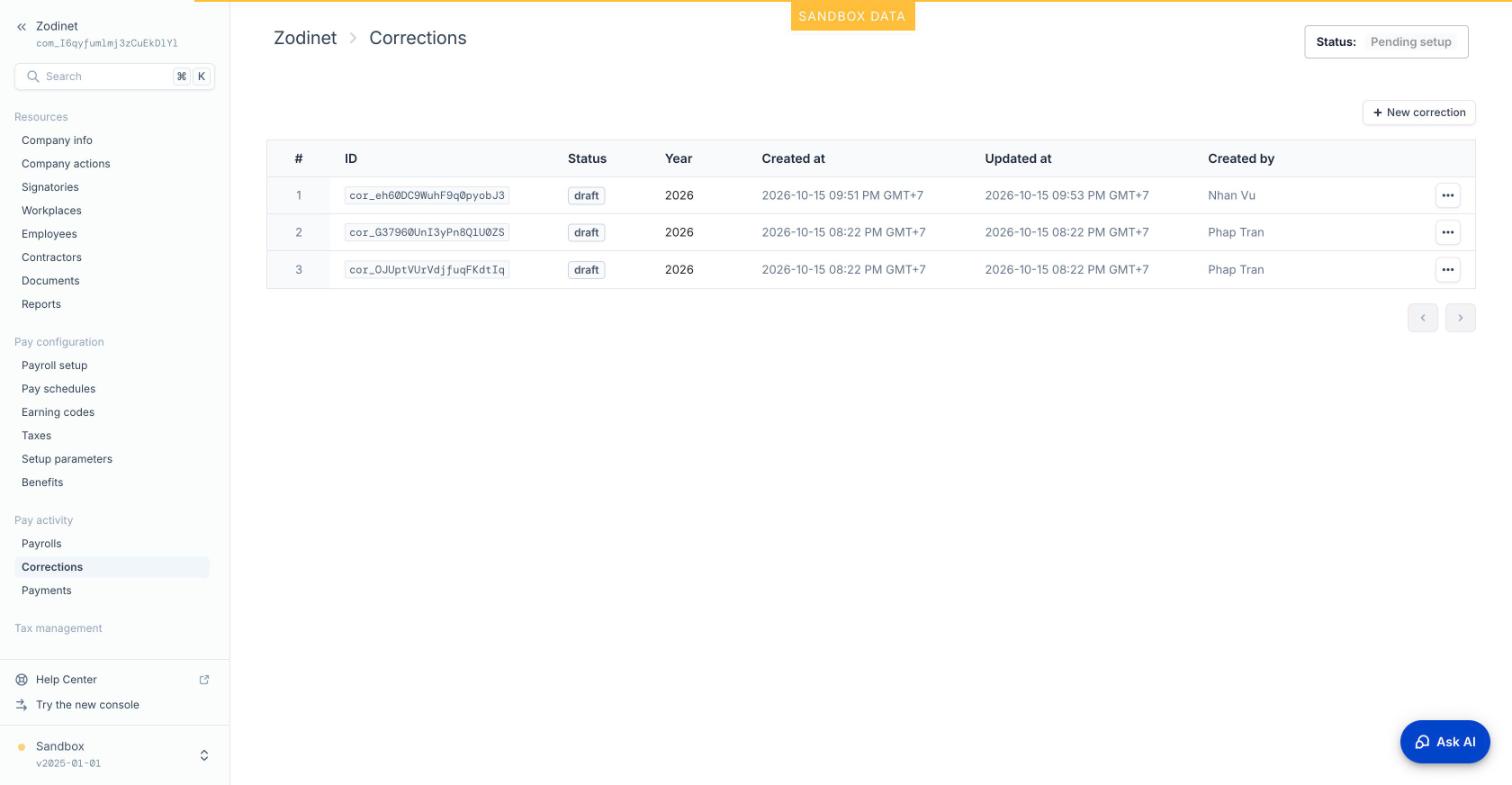Go to next page of corrections
Image resolution: width=1512 pixels, height=785 pixels.
click(1460, 318)
